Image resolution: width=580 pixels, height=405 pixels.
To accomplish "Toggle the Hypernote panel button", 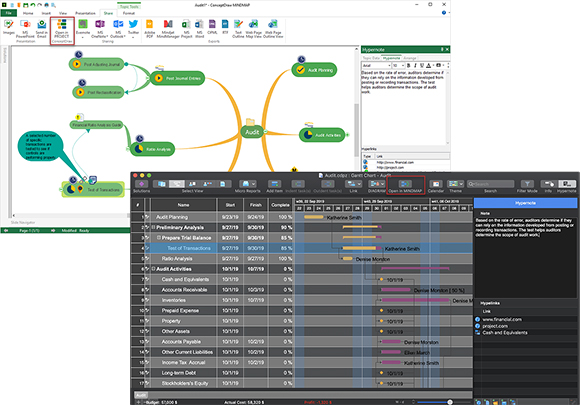I will (567, 186).
